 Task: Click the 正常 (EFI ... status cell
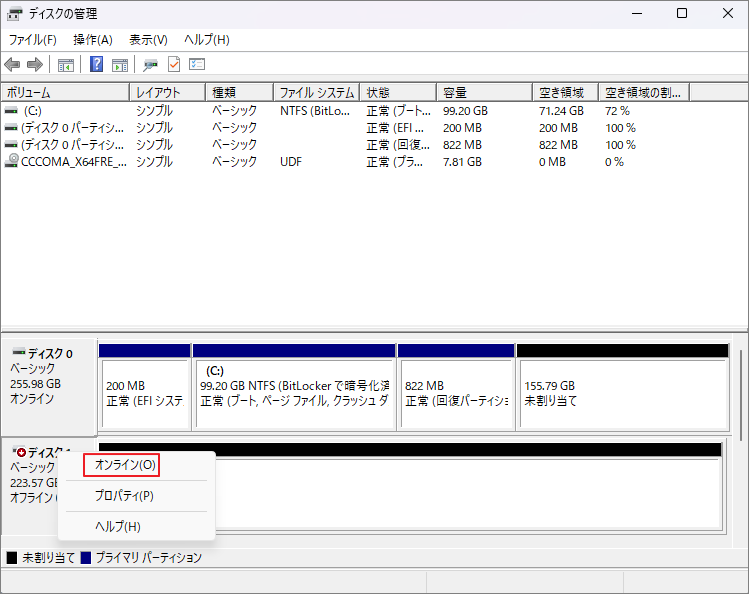pyautogui.click(x=395, y=128)
